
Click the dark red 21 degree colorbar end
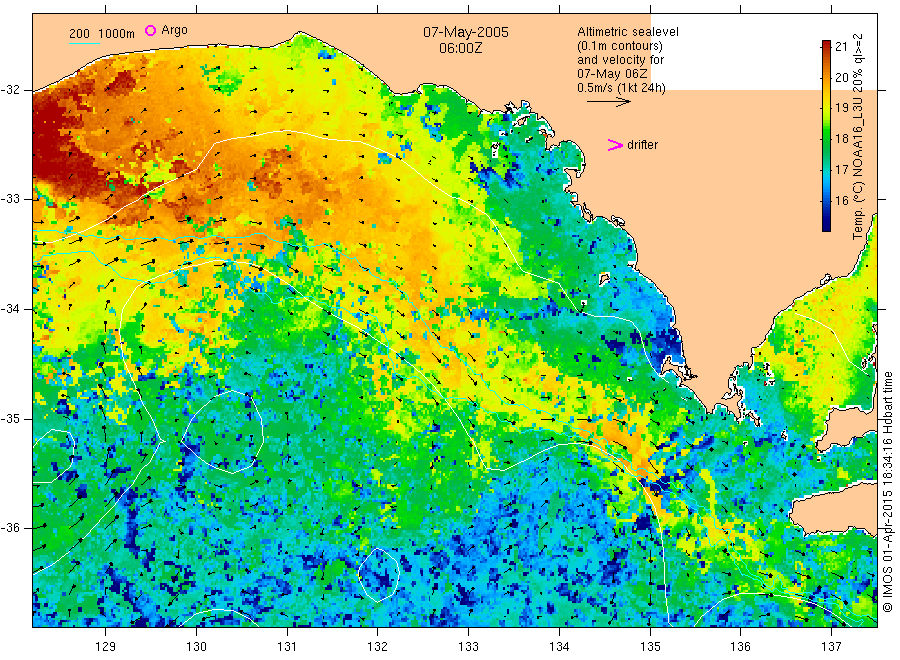(x=826, y=46)
